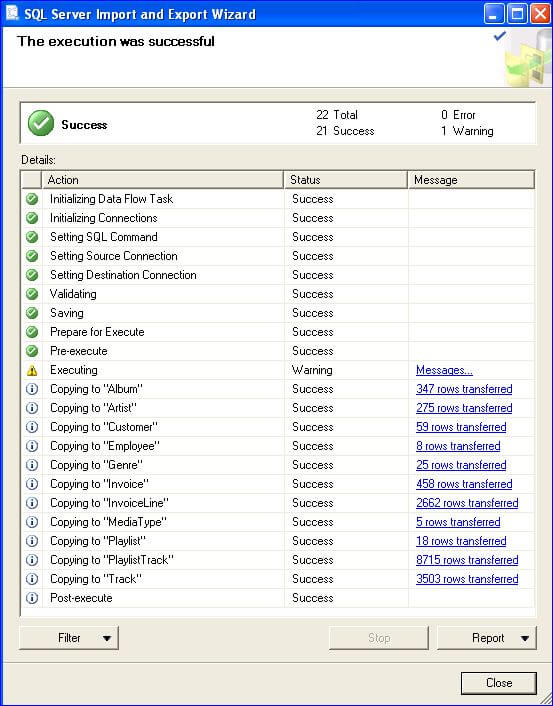Select the Executing action text
Screen dimensions: 553x706
73,370
